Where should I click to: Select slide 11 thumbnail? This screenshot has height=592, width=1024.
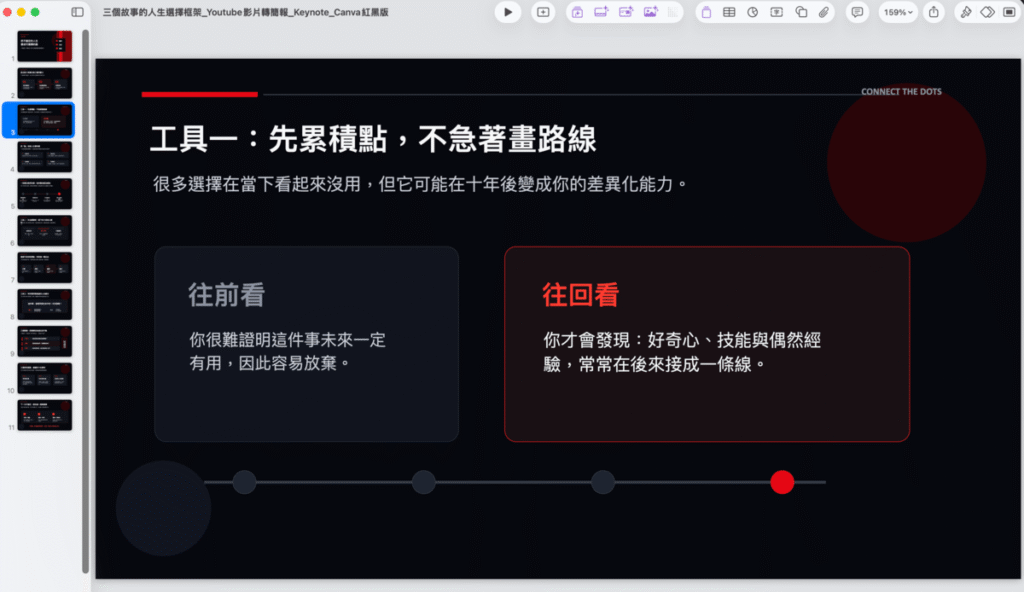pos(44,415)
